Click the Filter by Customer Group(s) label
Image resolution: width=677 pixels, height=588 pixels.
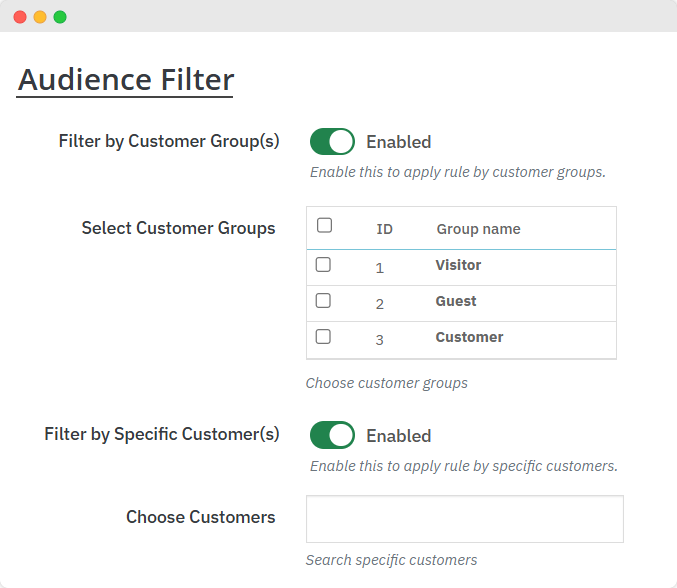click(x=169, y=141)
